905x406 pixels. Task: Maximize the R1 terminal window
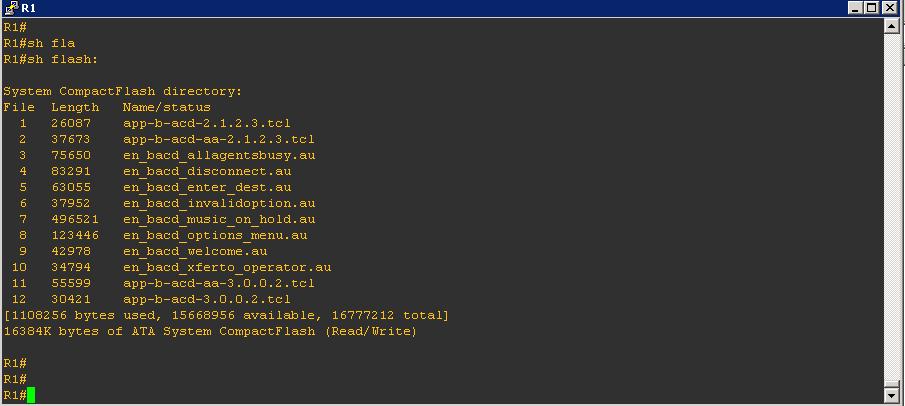coord(872,8)
